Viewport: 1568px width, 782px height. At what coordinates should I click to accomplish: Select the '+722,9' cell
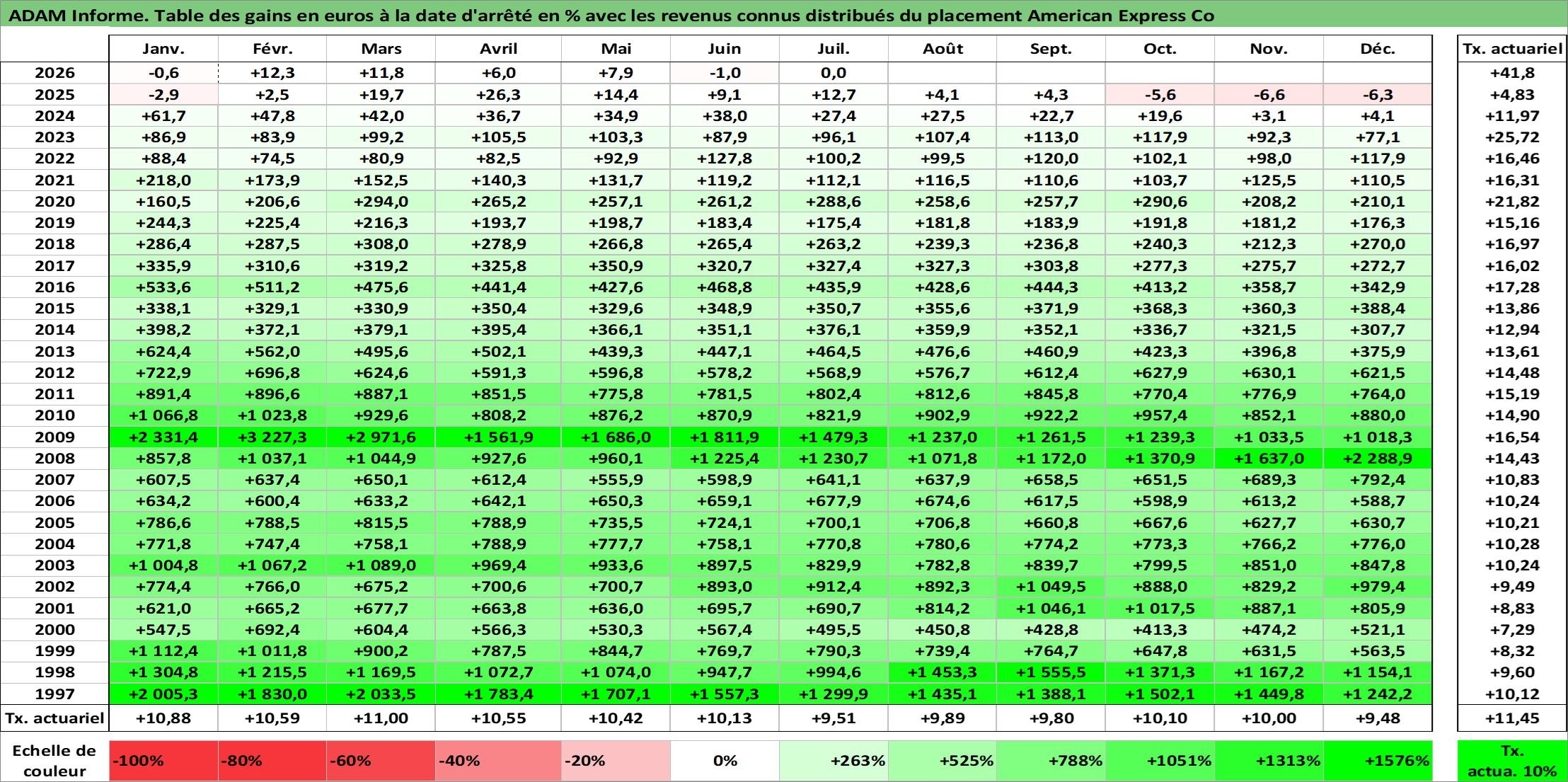click(x=163, y=373)
